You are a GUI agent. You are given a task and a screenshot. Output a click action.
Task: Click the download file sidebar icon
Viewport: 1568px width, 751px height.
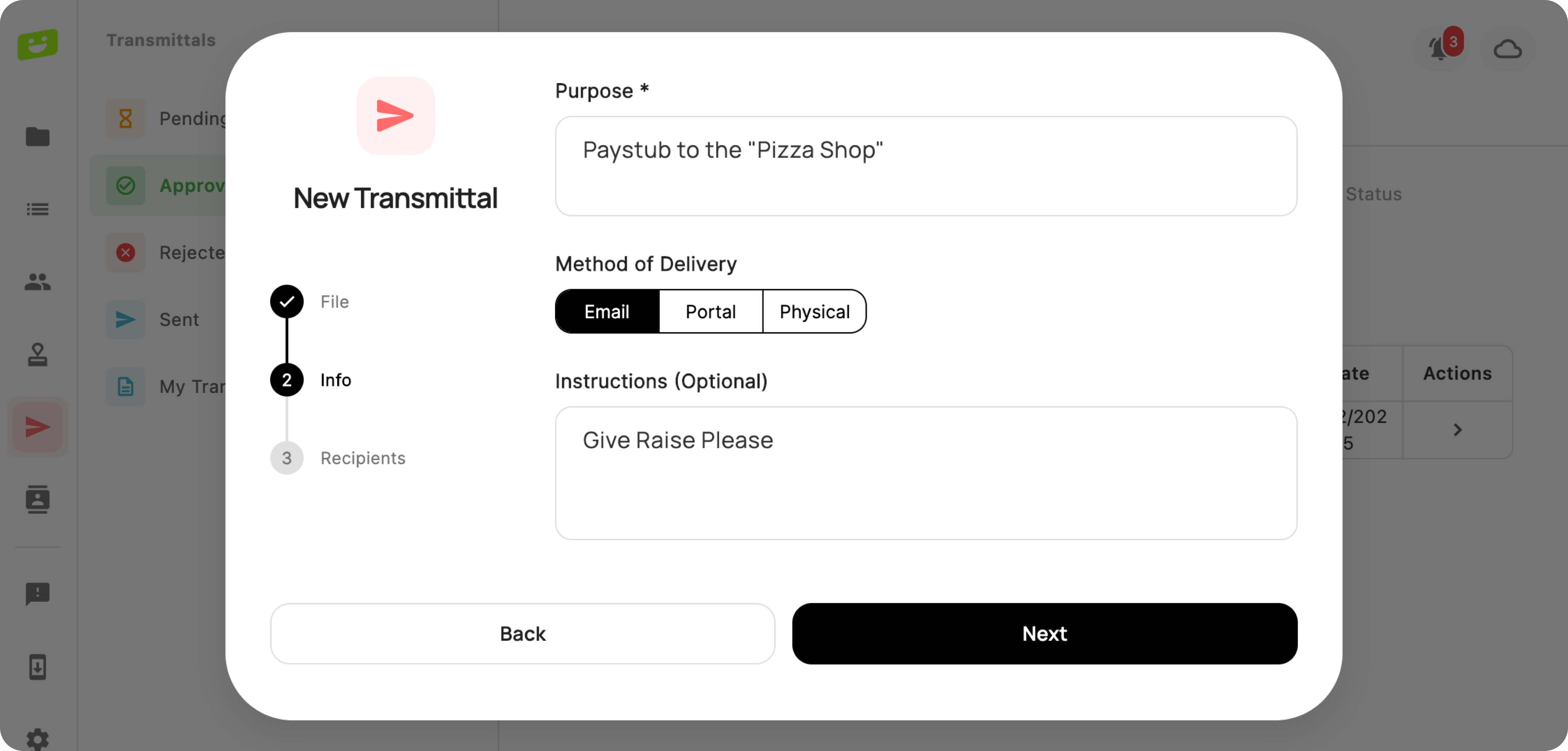pos(38,667)
